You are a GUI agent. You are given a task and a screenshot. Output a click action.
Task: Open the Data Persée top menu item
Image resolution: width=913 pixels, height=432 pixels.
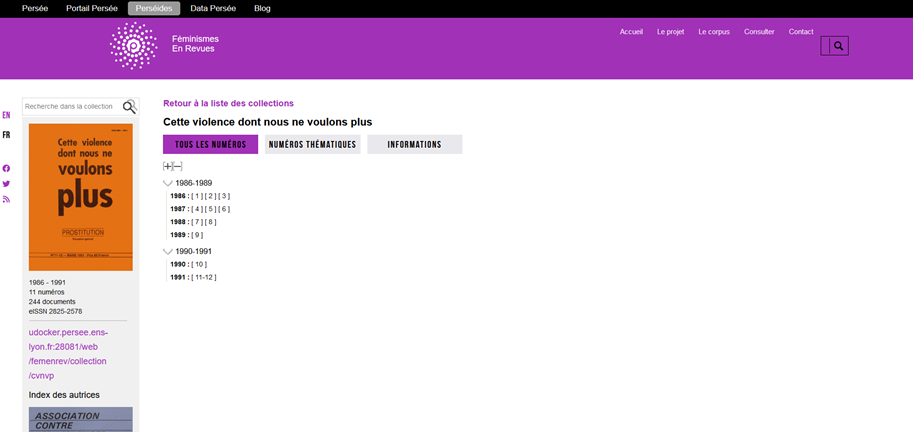[213, 8]
